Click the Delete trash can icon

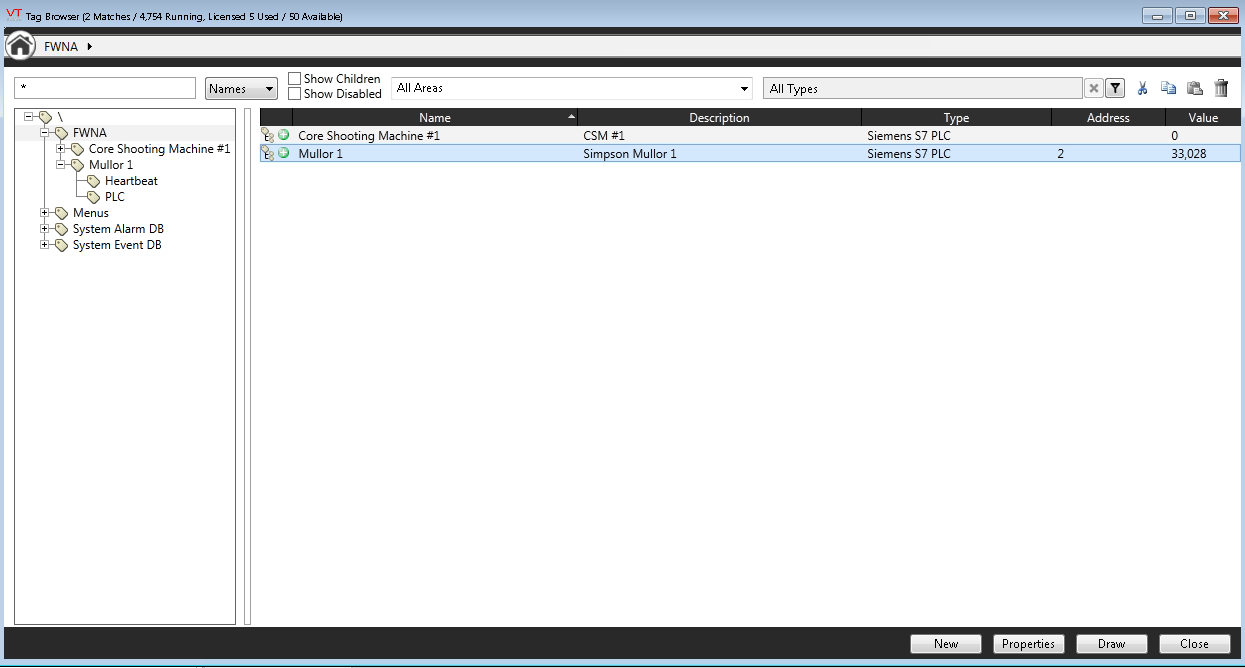(x=1220, y=89)
